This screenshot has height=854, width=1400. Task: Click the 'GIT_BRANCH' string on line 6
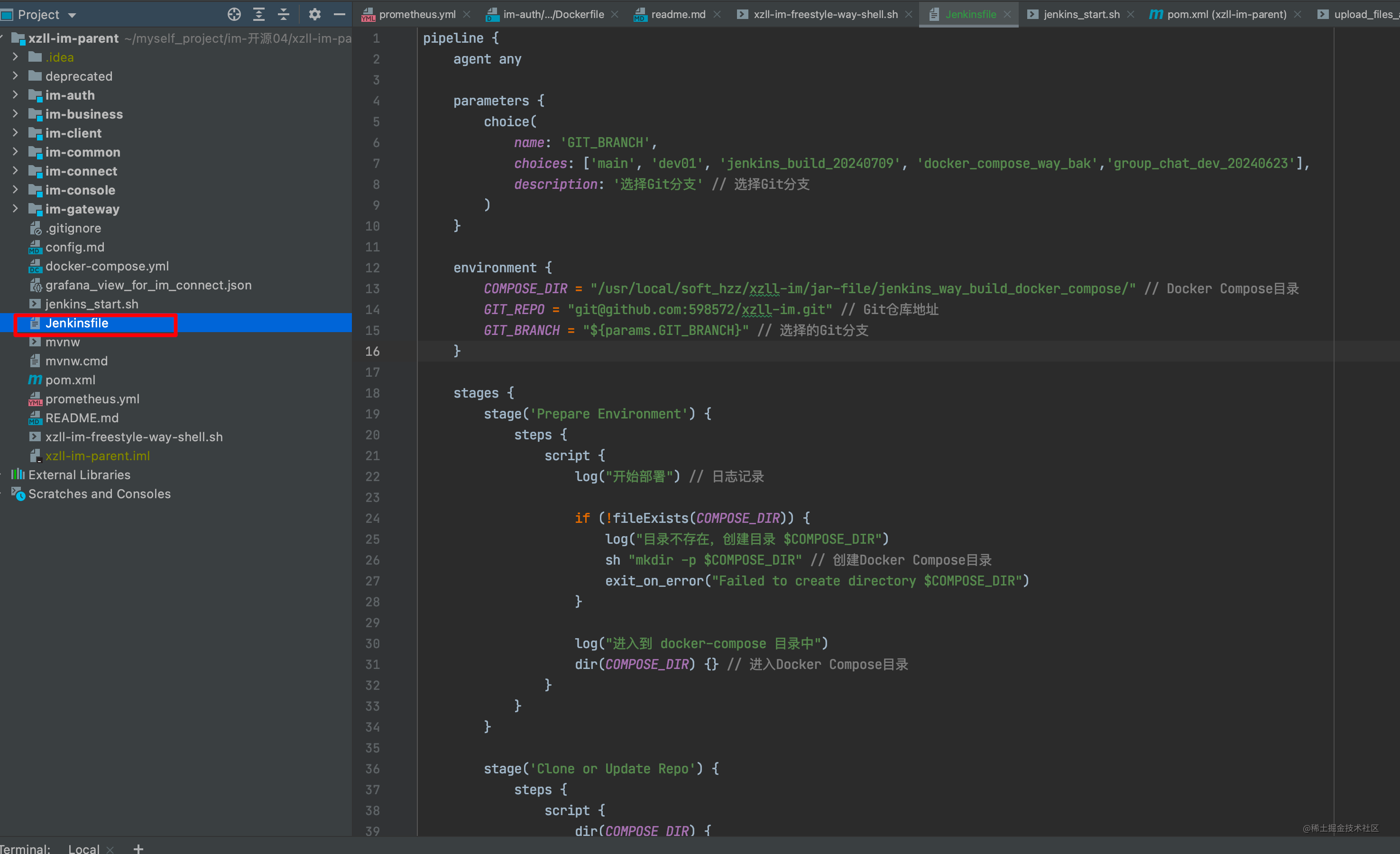[605, 142]
